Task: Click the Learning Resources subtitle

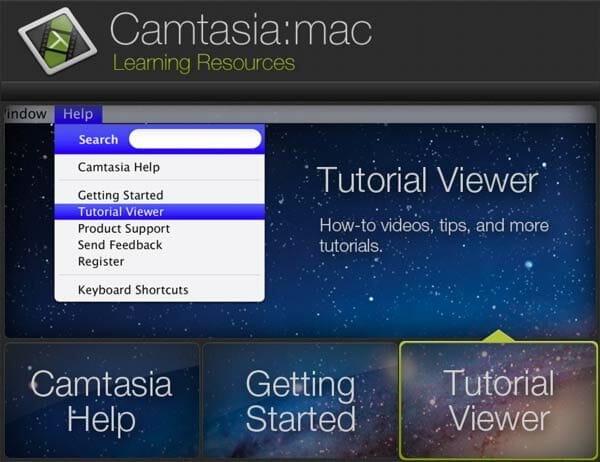Action: point(204,64)
